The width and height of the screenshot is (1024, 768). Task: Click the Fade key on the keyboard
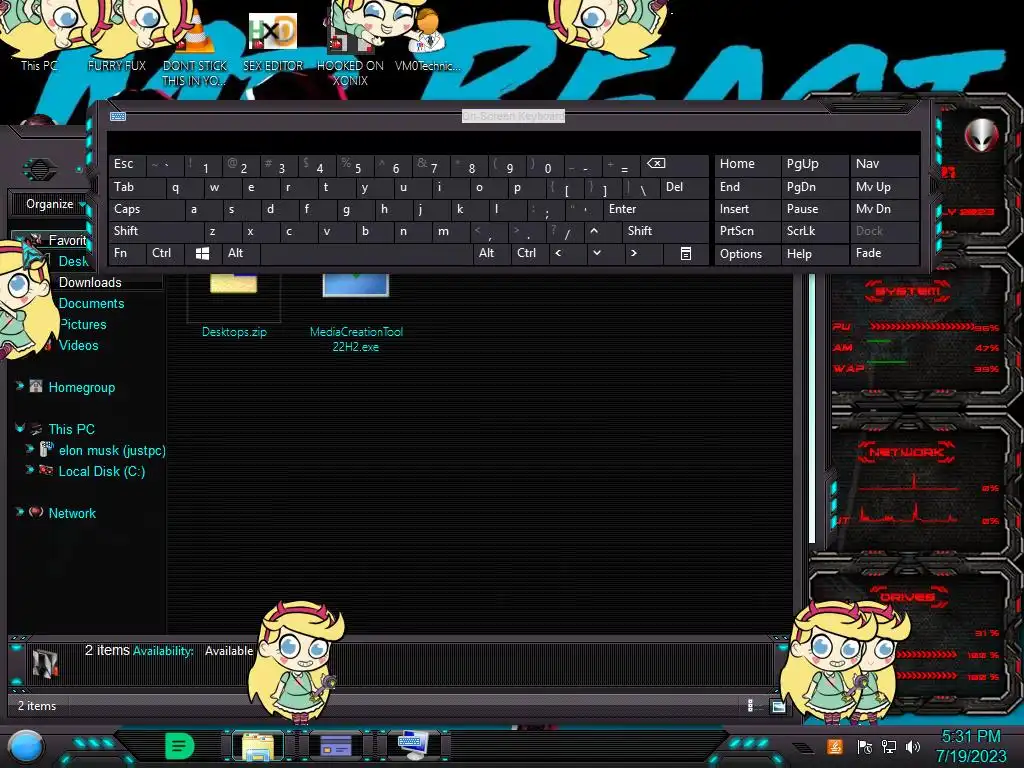coord(884,253)
